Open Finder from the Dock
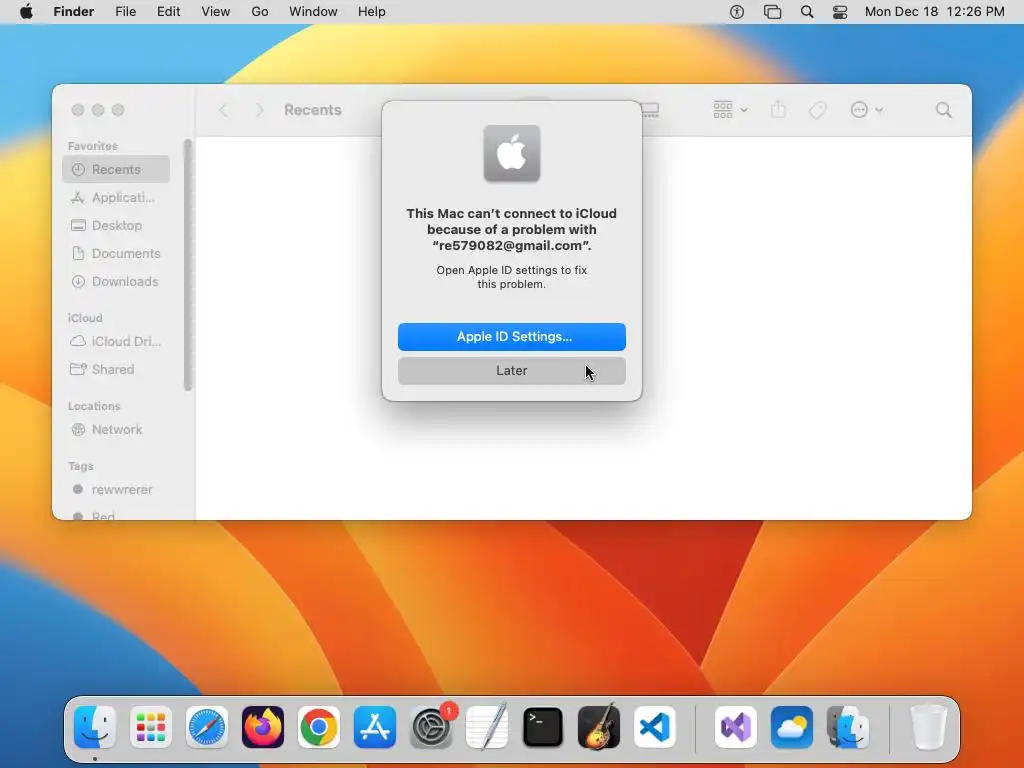The image size is (1024, 768). pyautogui.click(x=95, y=727)
